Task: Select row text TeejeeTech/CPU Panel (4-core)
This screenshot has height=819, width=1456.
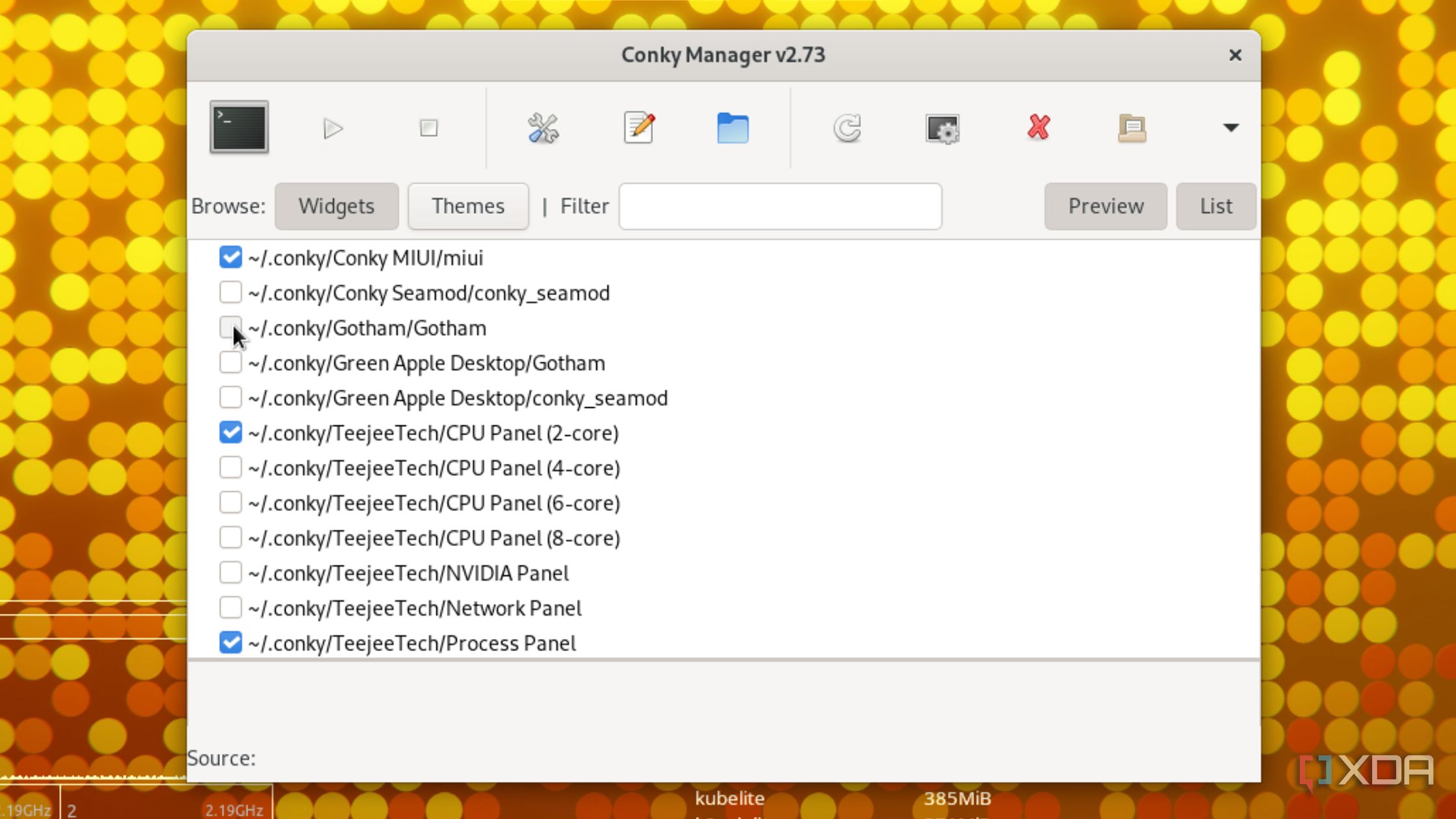Action: (476, 469)
